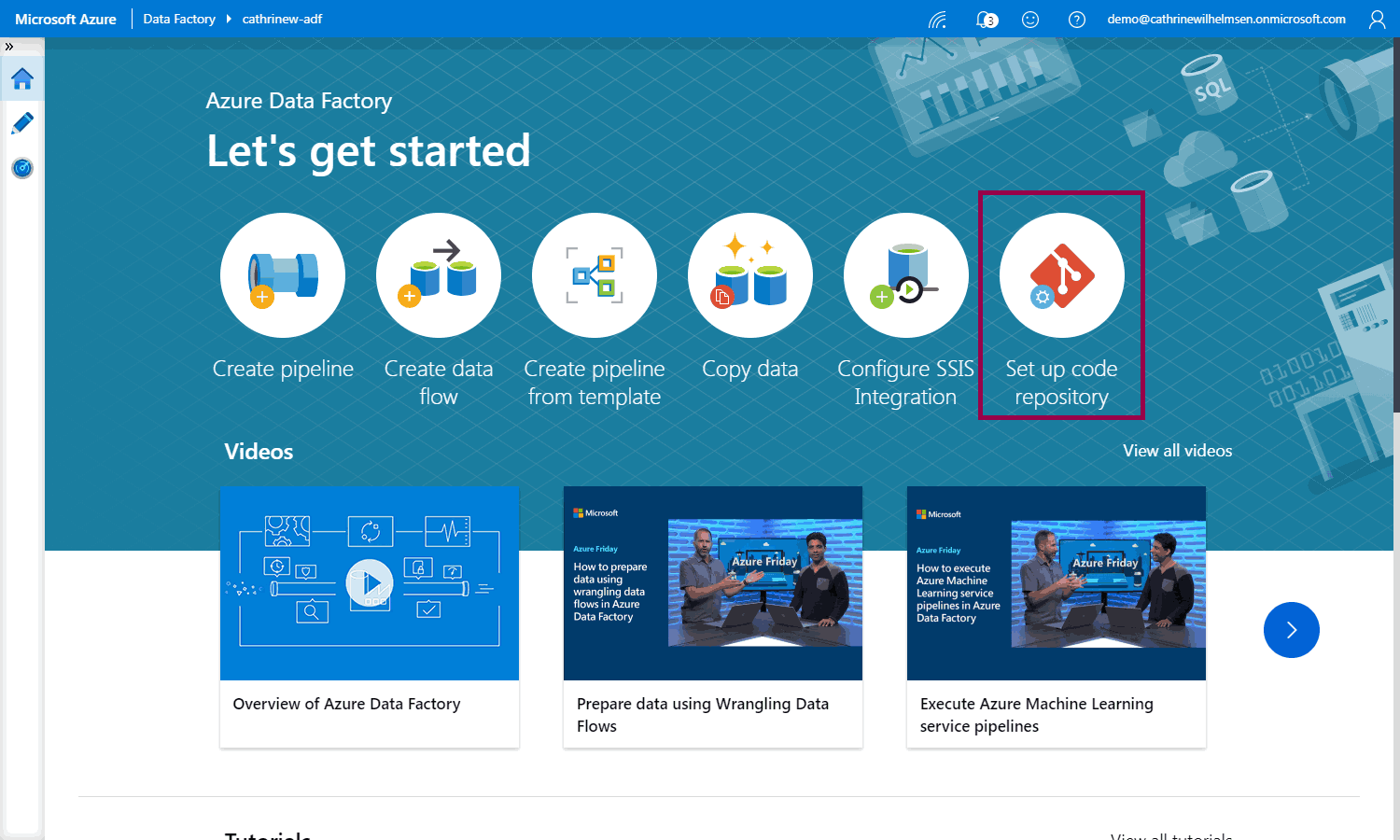Viewport: 1400px width, 840px height.
Task: Click Set up code repository icon
Action: pos(1062,275)
